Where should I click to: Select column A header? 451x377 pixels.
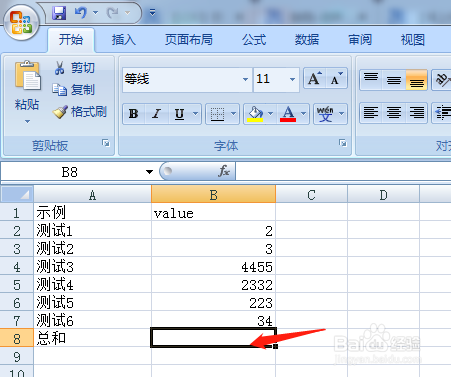pyautogui.click(x=92, y=194)
